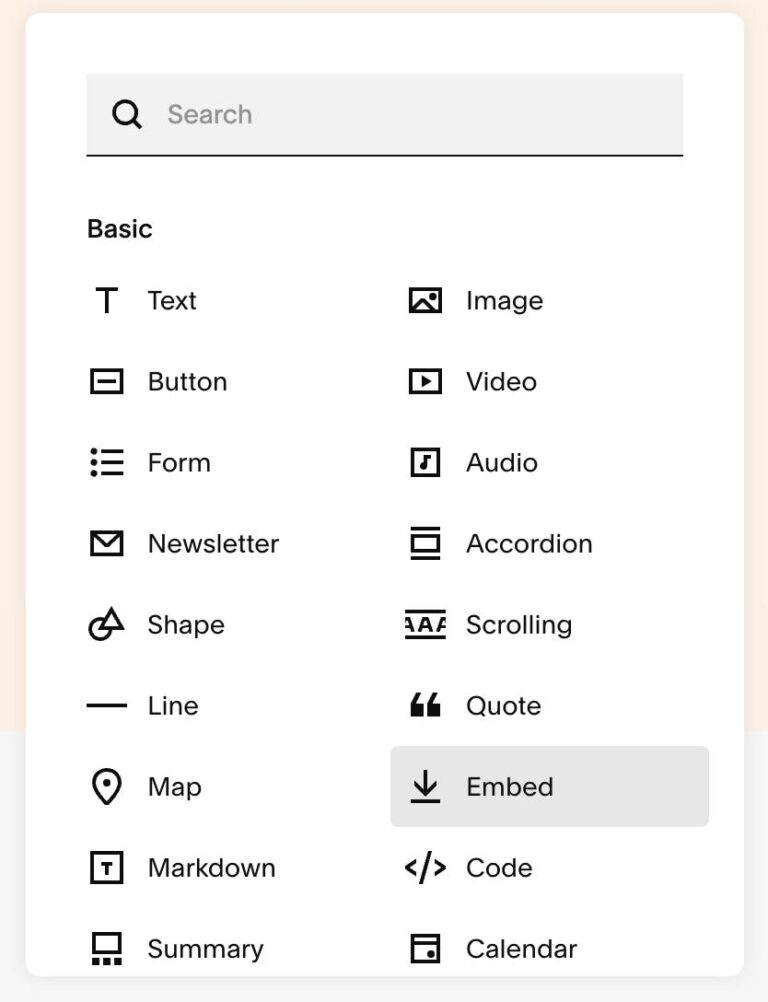Click the Shape block icon

coord(106,624)
